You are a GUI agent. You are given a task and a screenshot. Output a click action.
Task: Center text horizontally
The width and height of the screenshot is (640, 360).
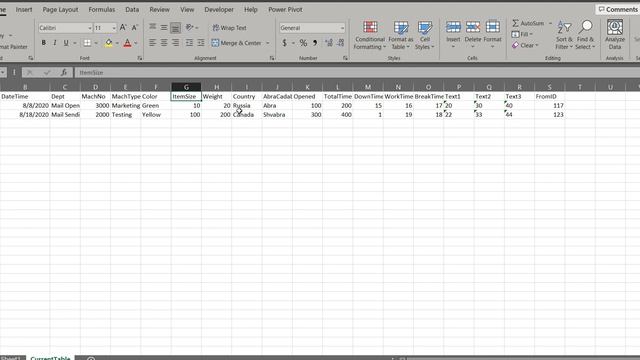tap(164, 43)
